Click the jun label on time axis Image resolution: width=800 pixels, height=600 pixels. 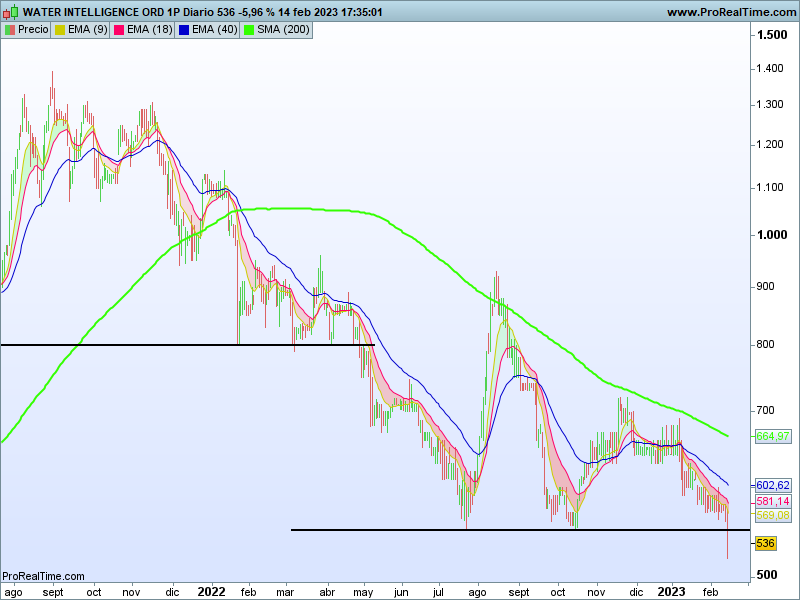tap(401, 592)
